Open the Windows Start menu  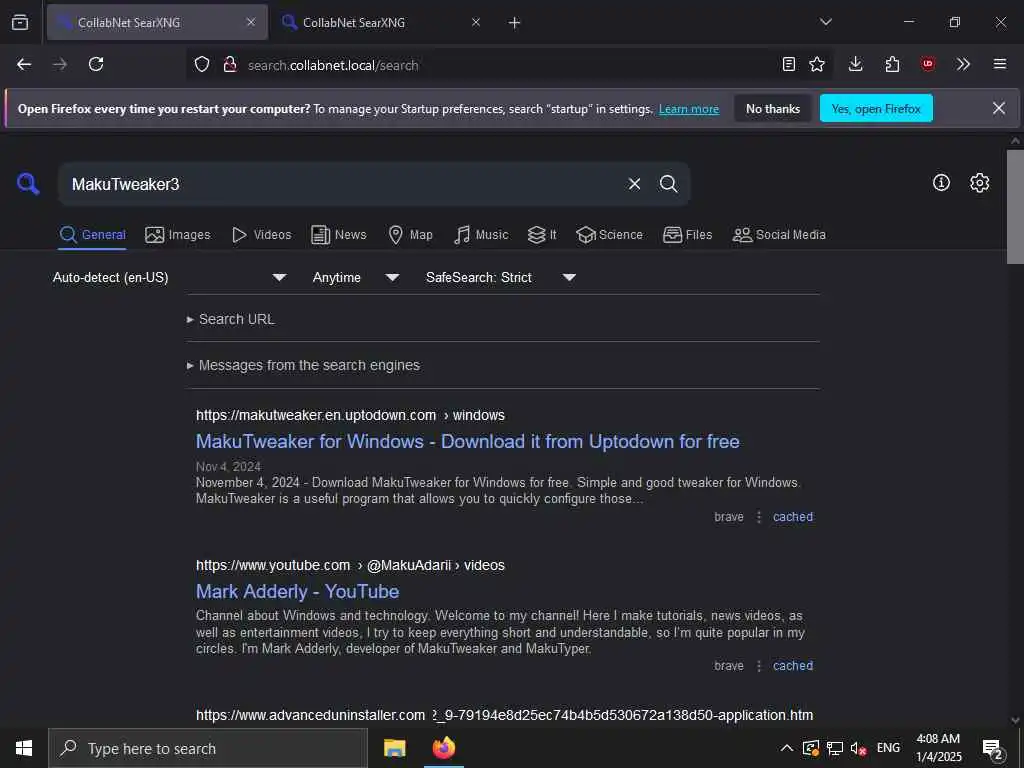[24, 748]
